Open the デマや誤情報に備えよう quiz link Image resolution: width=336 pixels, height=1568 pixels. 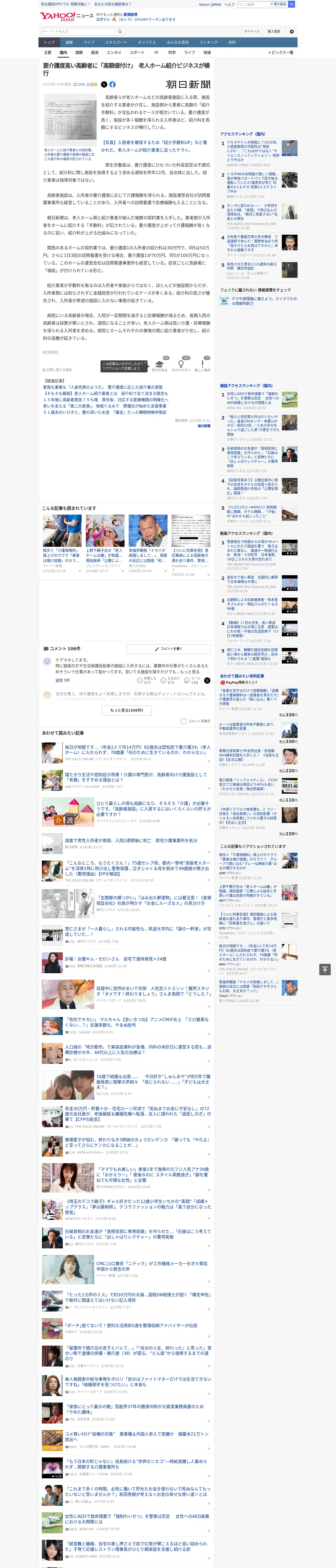264,301
